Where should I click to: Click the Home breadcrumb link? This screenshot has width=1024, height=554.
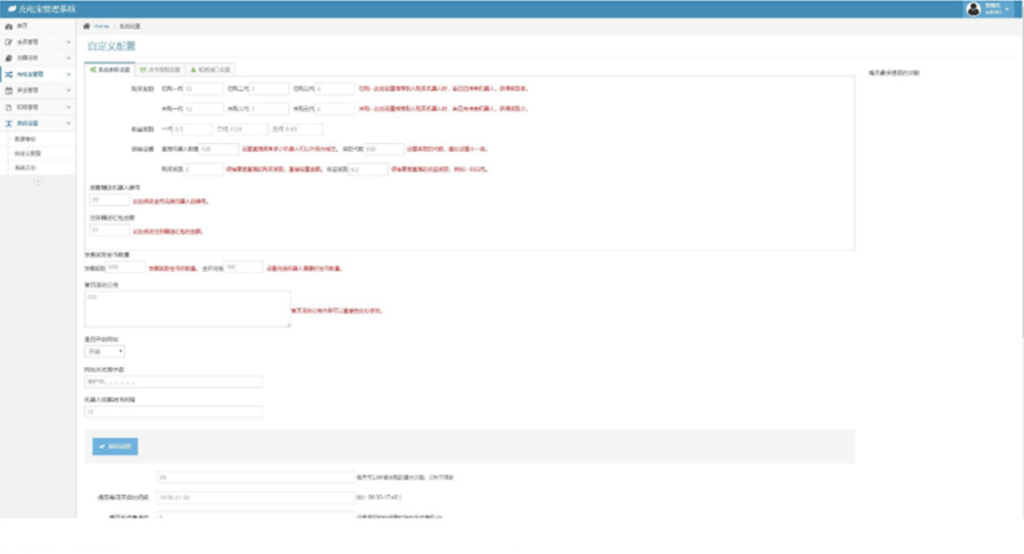101,25
